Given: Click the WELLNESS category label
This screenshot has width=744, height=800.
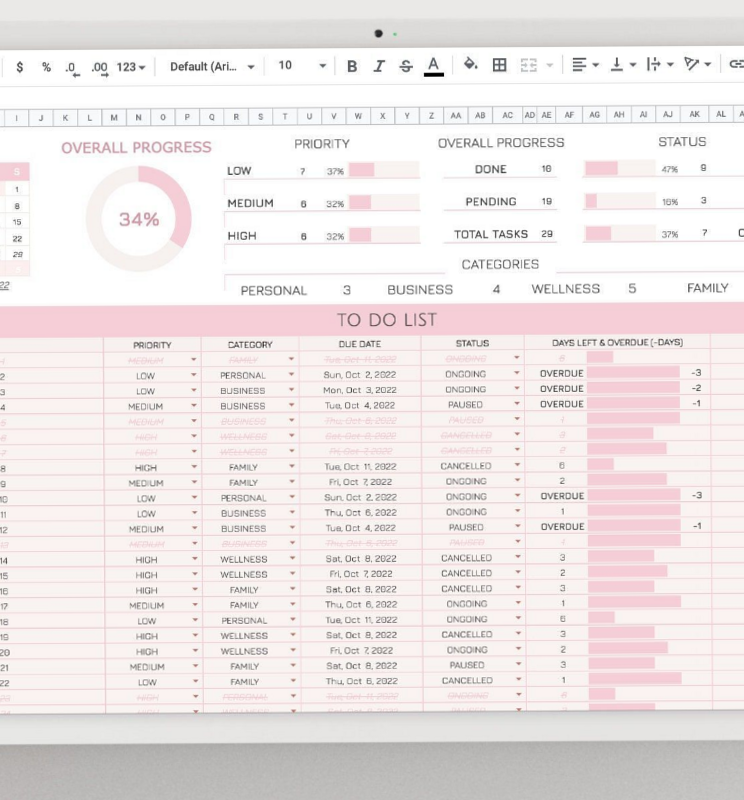Looking at the screenshot, I should pos(565,289).
